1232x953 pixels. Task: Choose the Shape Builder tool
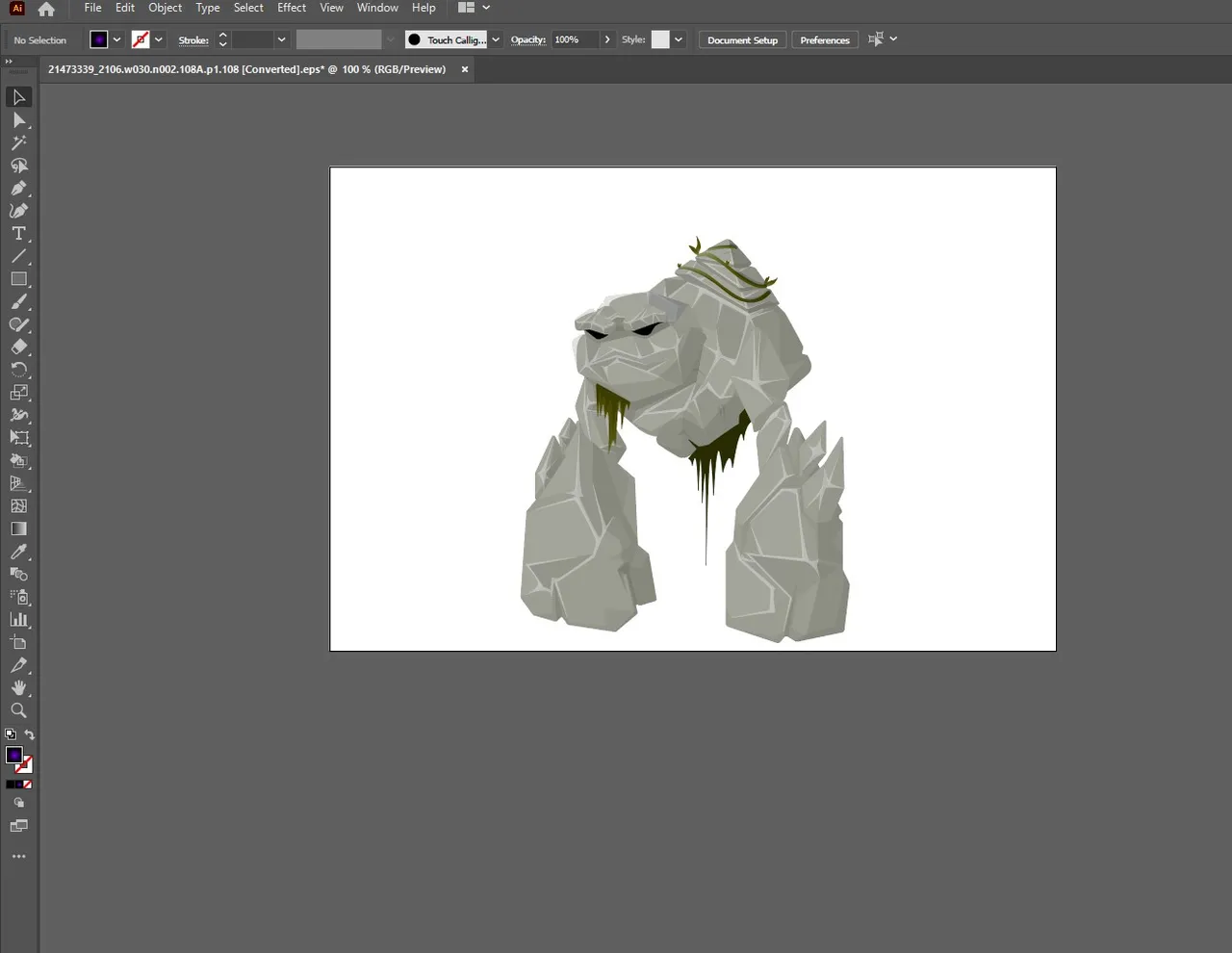(x=18, y=461)
